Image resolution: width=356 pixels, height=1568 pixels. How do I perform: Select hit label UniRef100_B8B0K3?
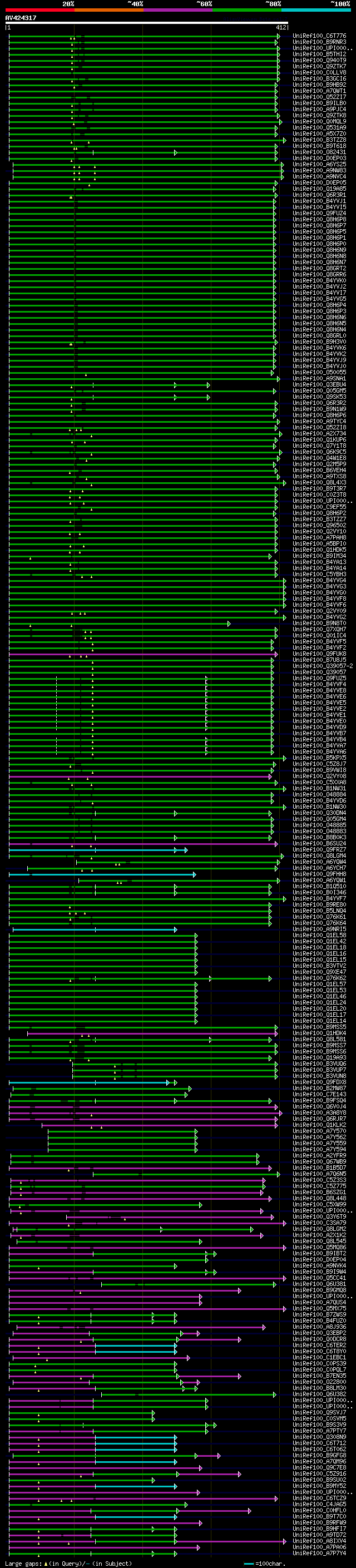[319, 837]
